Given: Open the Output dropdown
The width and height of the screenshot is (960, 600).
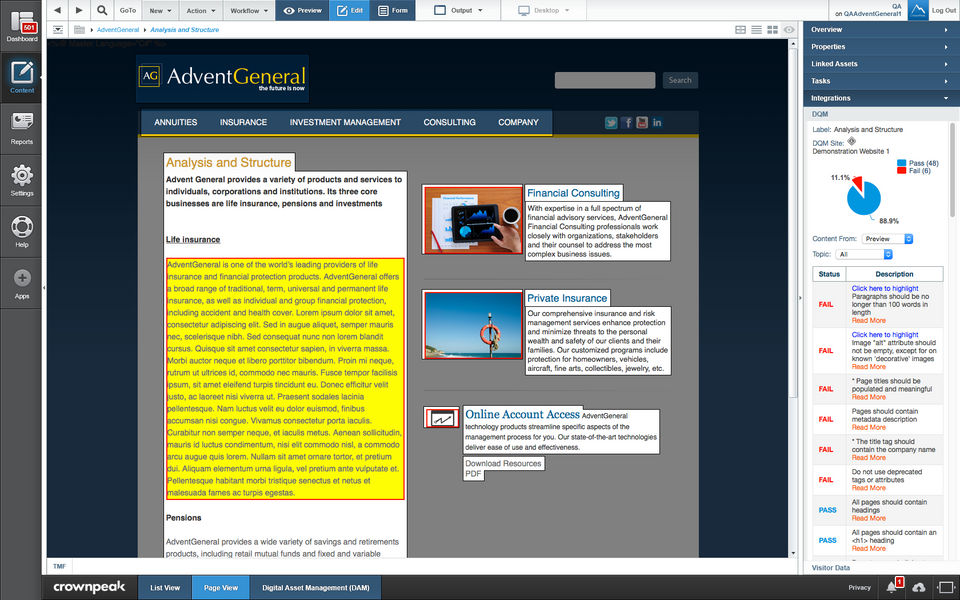Looking at the screenshot, I should (x=459, y=10).
